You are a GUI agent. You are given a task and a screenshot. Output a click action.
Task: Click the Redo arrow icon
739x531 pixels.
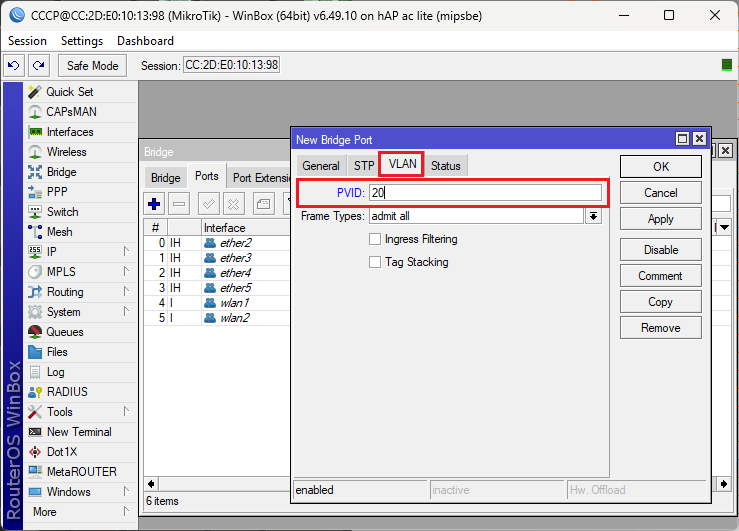[39, 65]
